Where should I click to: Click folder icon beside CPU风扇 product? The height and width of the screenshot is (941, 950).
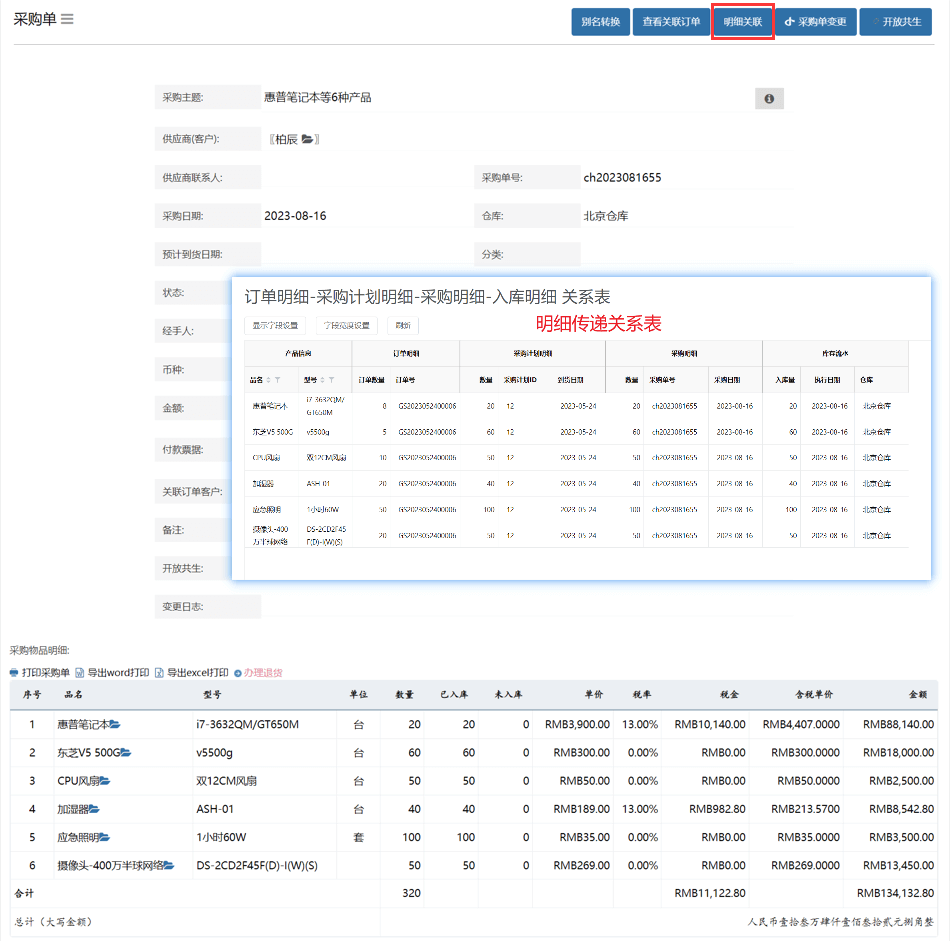pyautogui.click(x=105, y=780)
